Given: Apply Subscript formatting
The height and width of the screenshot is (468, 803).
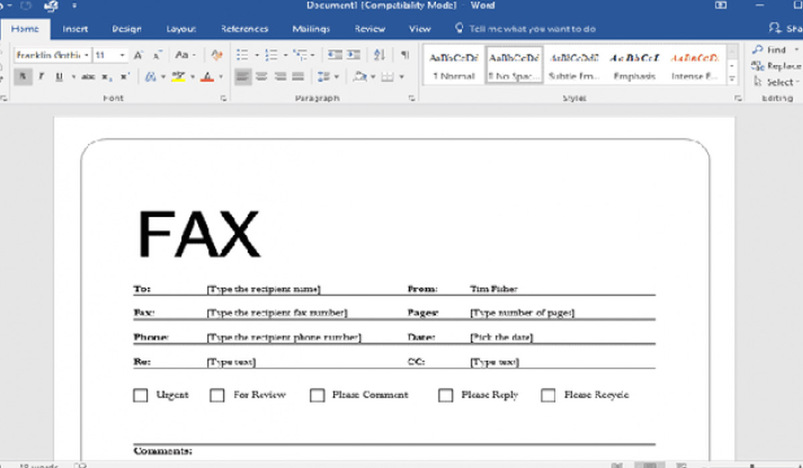Looking at the screenshot, I should tap(107, 77).
